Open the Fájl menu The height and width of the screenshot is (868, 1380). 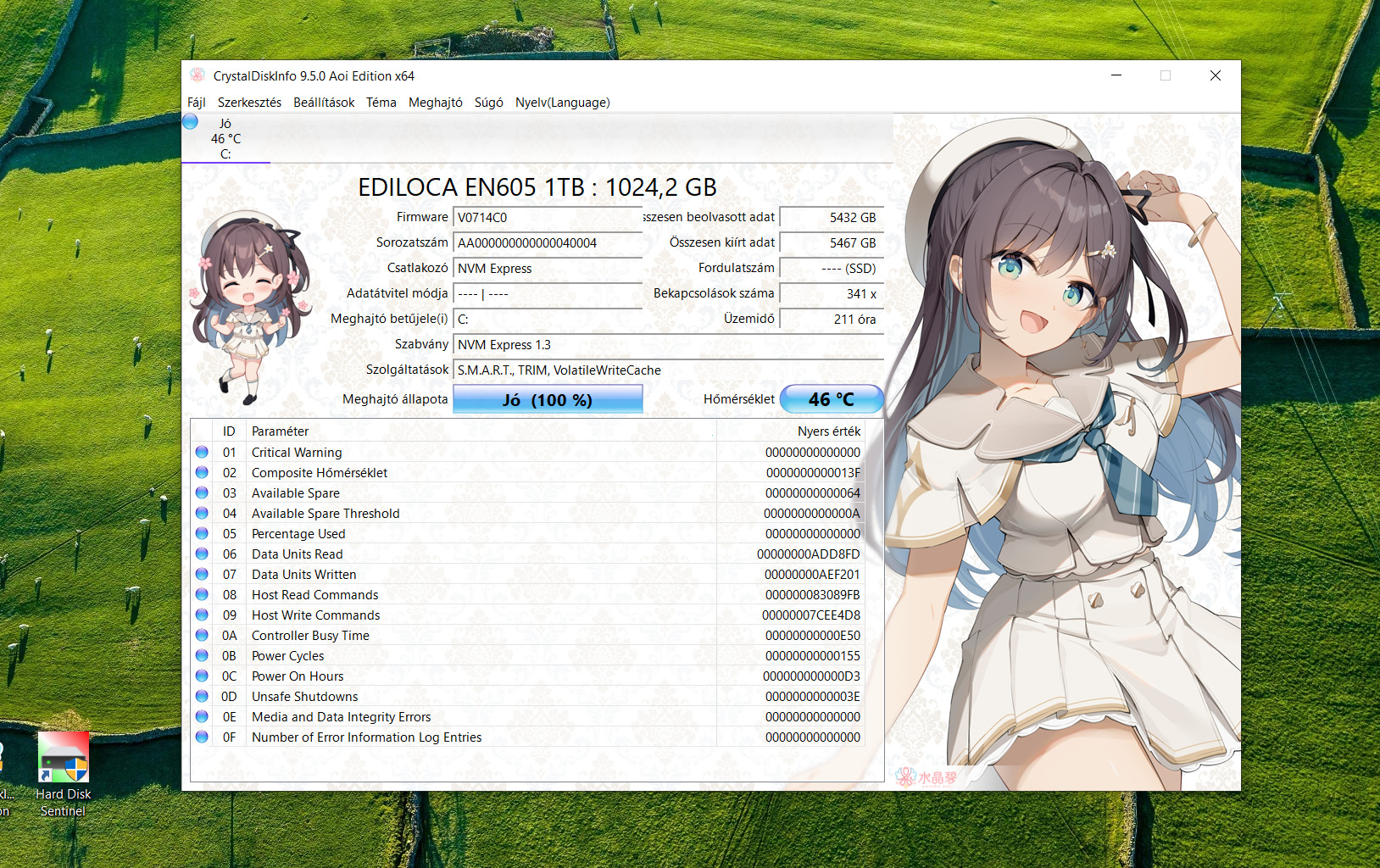[197, 103]
